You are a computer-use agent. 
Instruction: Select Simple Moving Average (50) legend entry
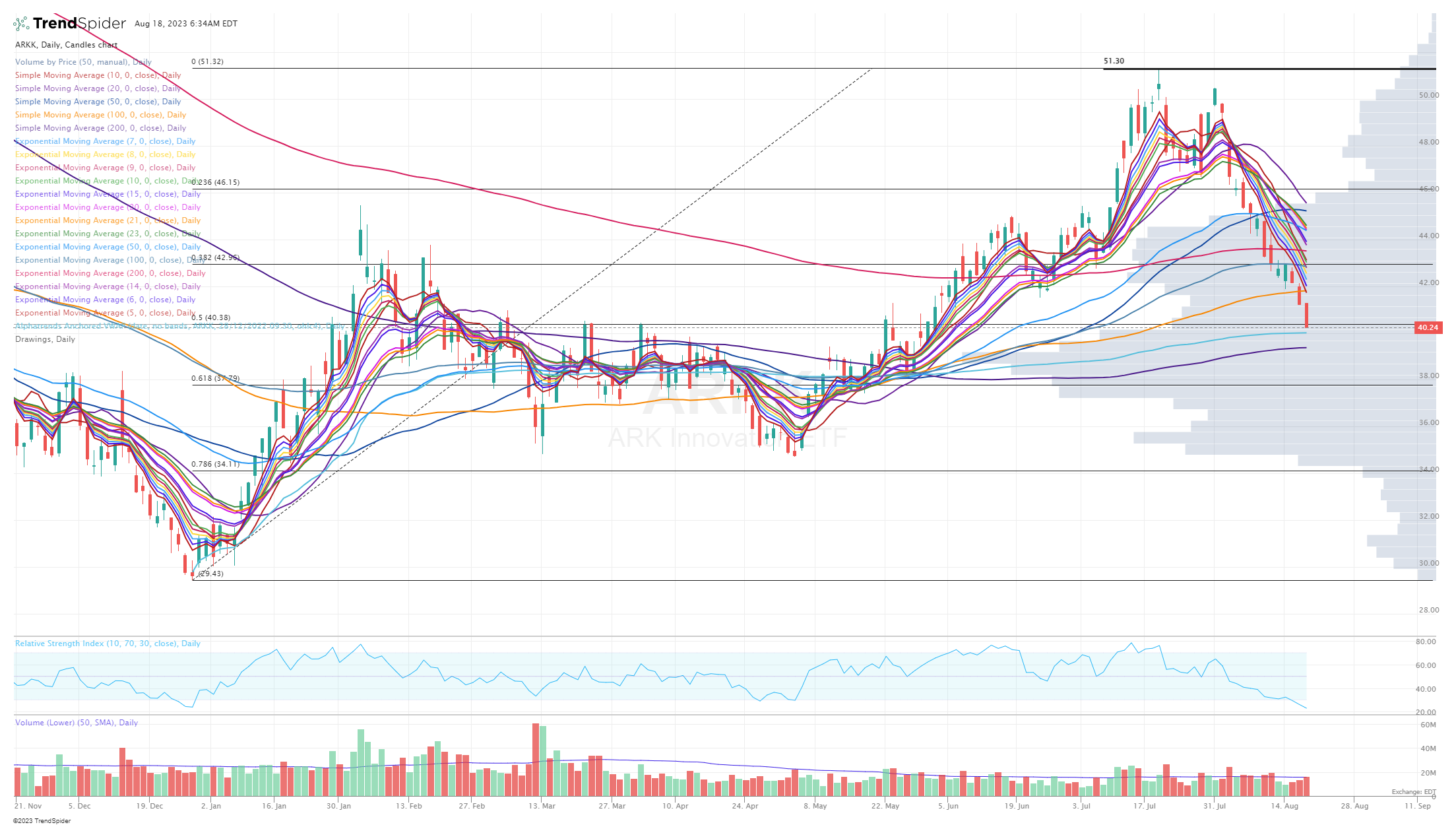pyautogui.click(x=98, y=102)
